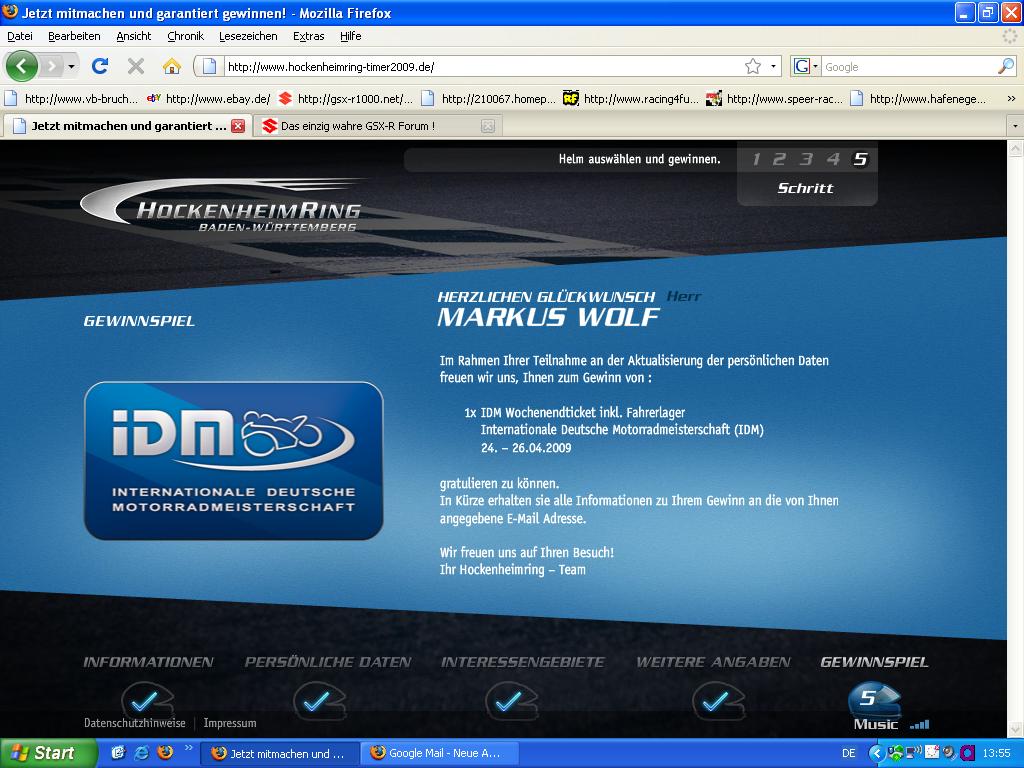Open the Chronik menu

[x=185, y=36]
